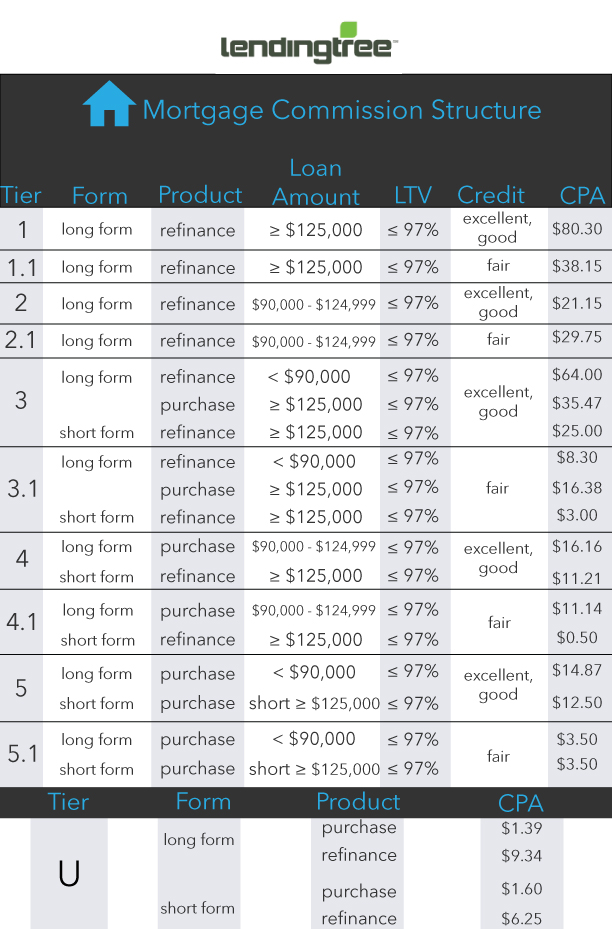Image resolution: width=612 pixels, height=929 pixels.
Task: Click the Tier 5.1 row label
Action: pos(22,753)
